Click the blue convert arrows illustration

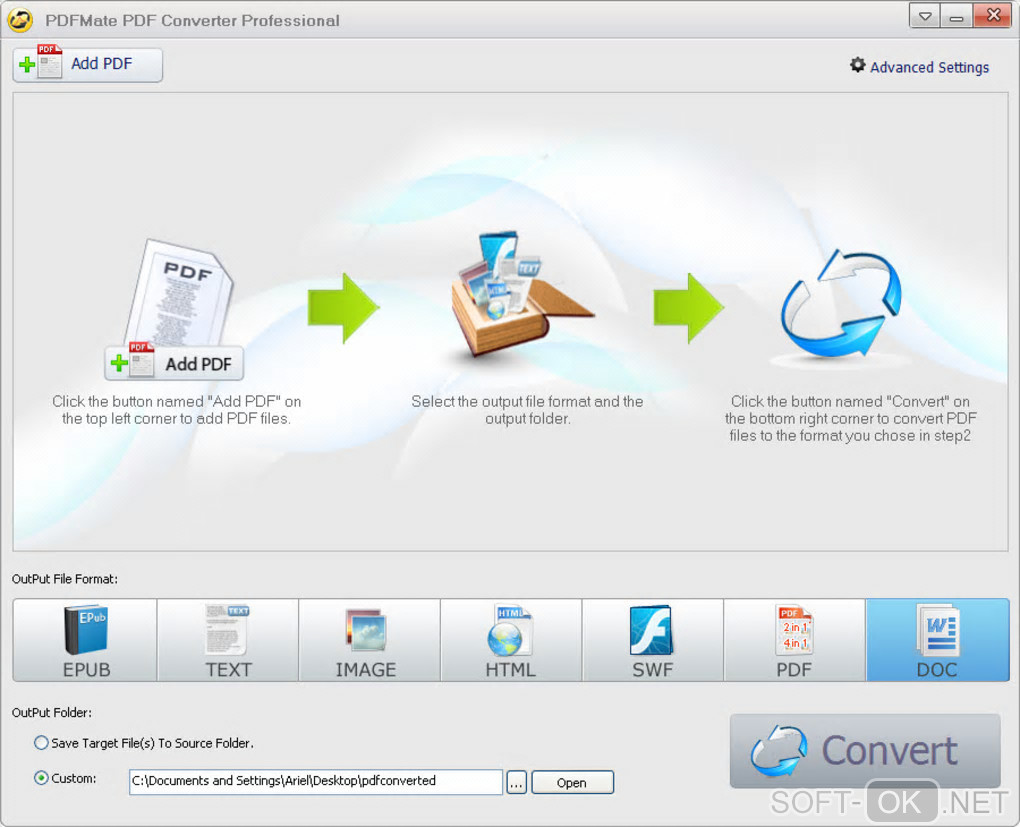point(841,305)
